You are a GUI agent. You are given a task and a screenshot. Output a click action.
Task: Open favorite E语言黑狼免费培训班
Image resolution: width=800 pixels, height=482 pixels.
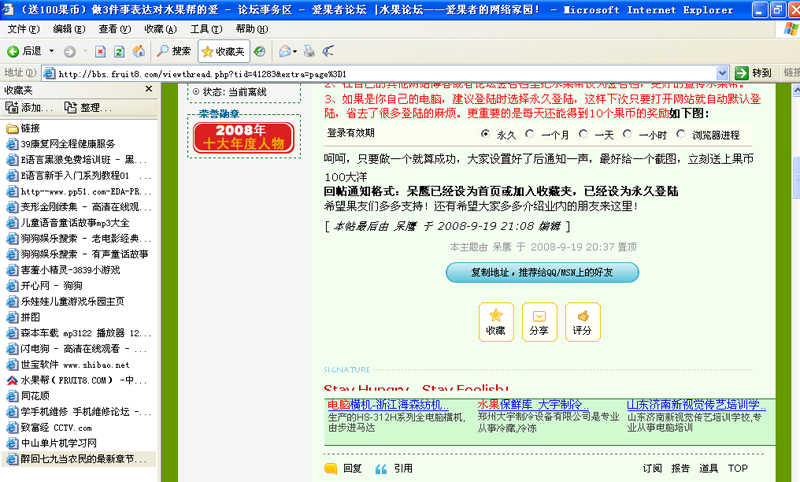tap(78, 160)
